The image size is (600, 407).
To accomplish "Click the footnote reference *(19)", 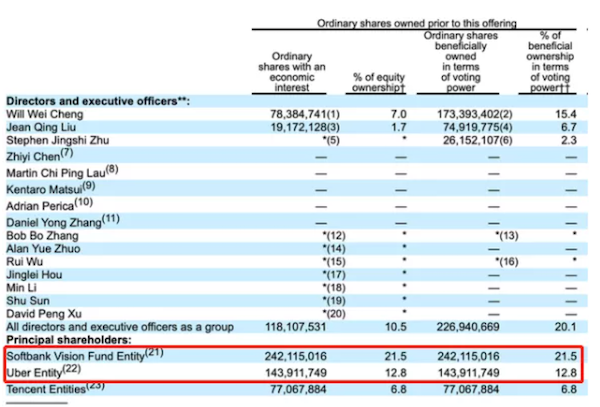I will pyautogui.click(x=334, y=301).
